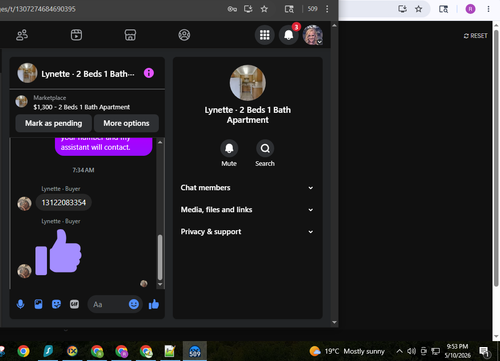Open the listing thumbnail in Marketplace bar
The width and height of the screenshot is (500, 361).
pyautogui.click(x=22, y=101)
